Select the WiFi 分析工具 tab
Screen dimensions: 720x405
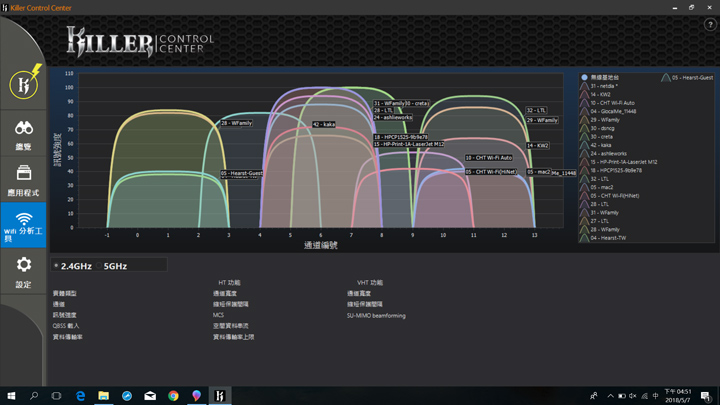[23, 225]
